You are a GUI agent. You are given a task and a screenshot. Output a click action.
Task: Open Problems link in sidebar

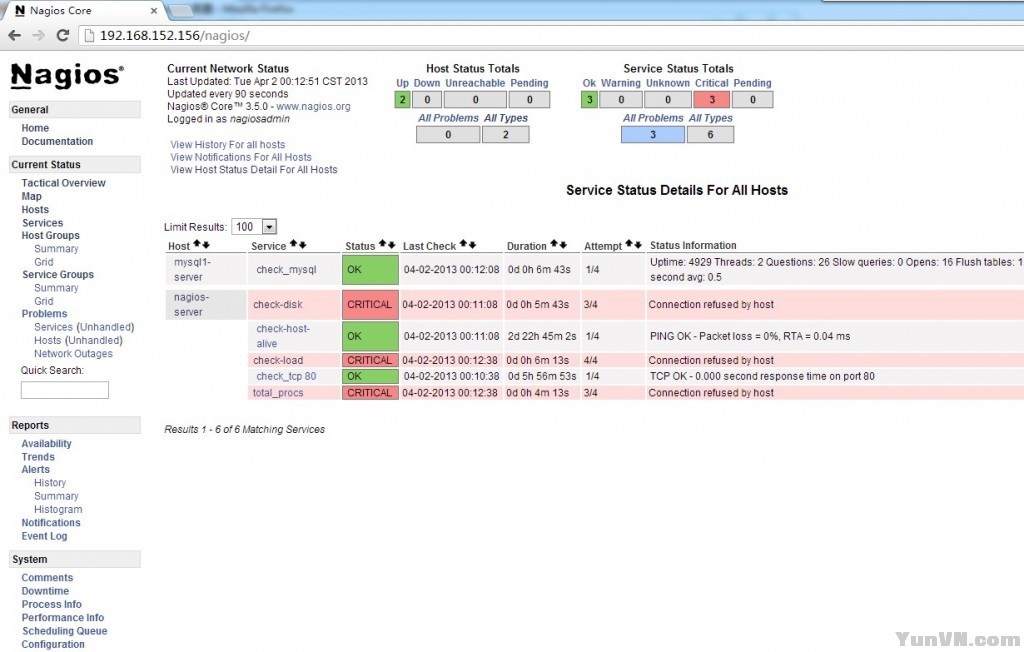44,314
